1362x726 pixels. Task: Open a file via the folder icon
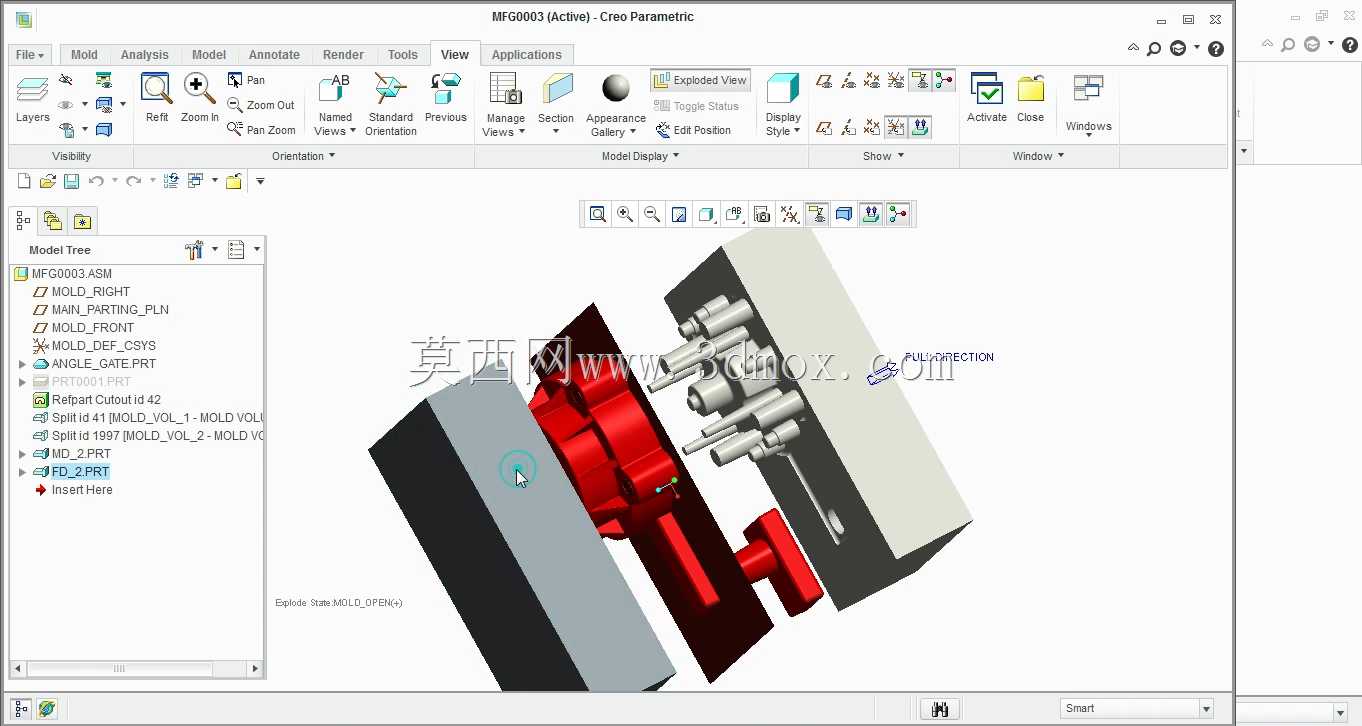pos(48,181)
